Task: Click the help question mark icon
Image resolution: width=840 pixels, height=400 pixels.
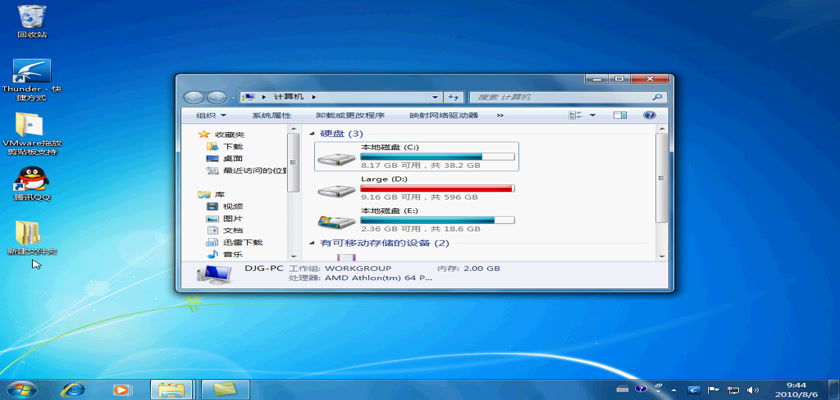Action: coord(649,115)
